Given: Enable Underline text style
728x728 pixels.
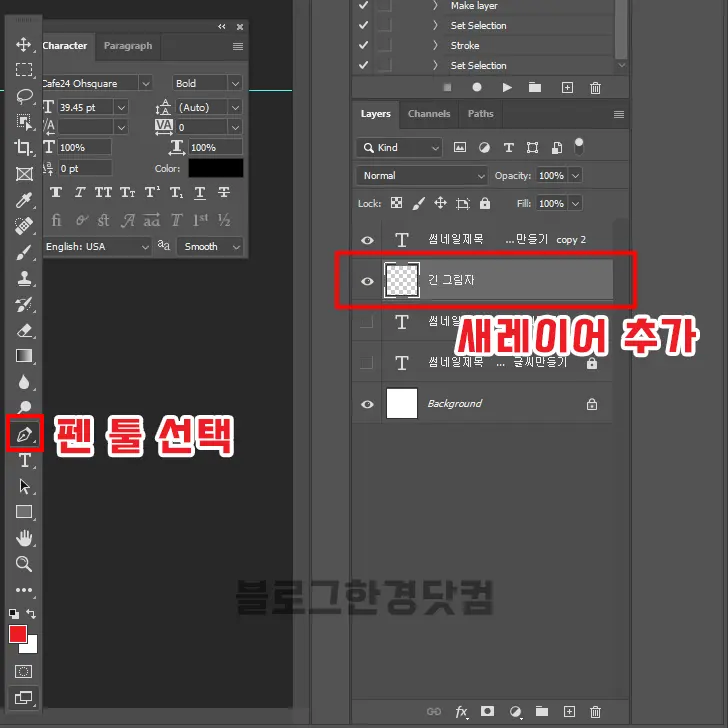Looking at the screenshot, I should pyautogui.click(x=200, y=192).
